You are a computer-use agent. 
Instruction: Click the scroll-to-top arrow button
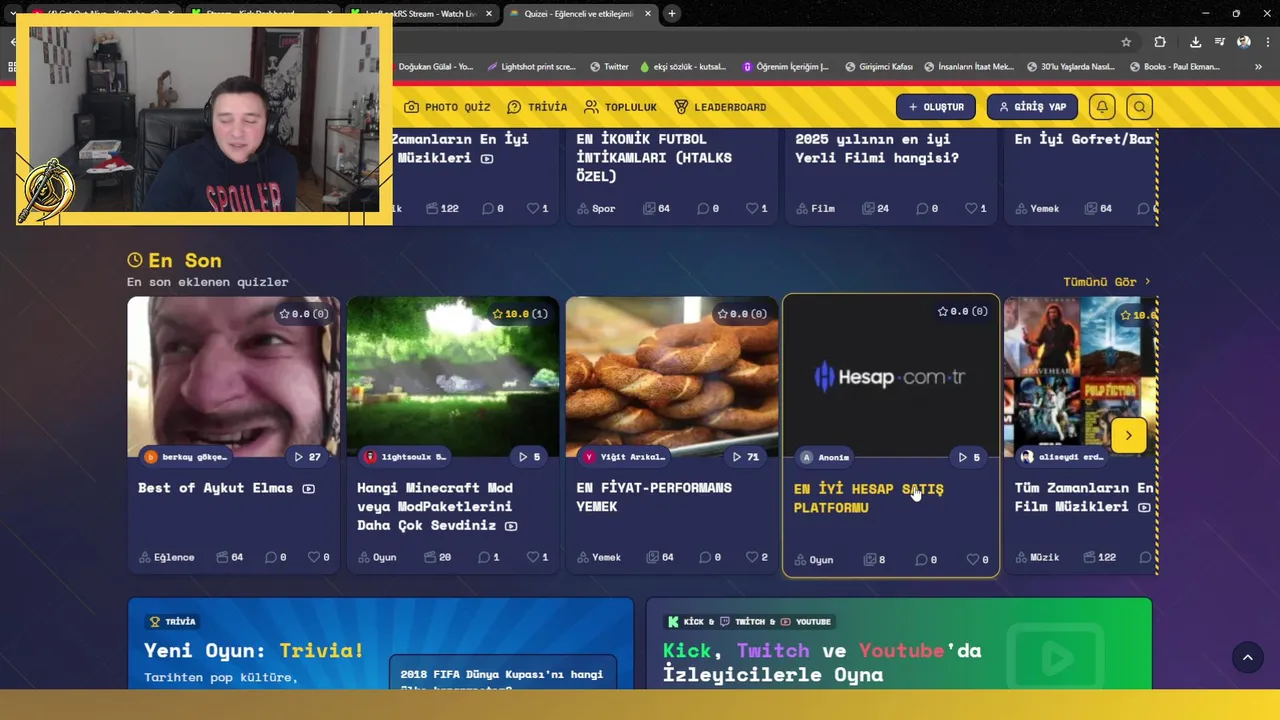(1247, 657)
